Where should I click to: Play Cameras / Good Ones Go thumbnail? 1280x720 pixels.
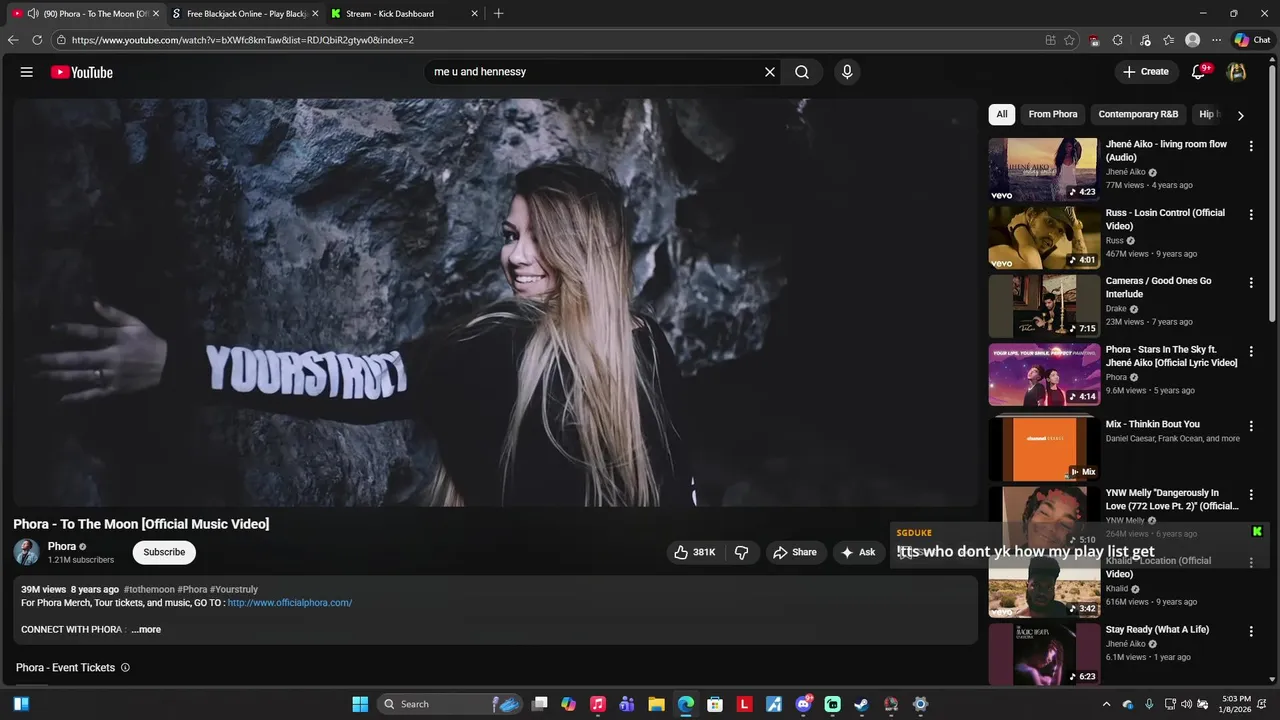[x=1044, y=306]
